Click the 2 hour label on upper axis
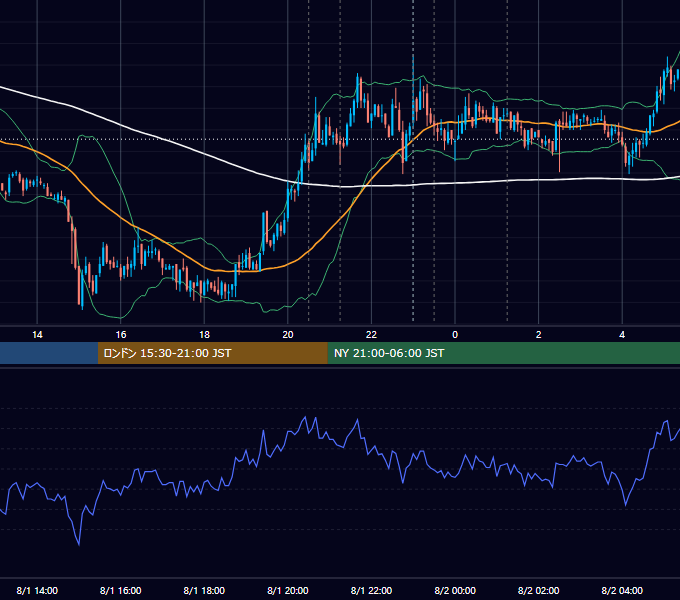This screenshot has width=680, height=600. (538, 335)
